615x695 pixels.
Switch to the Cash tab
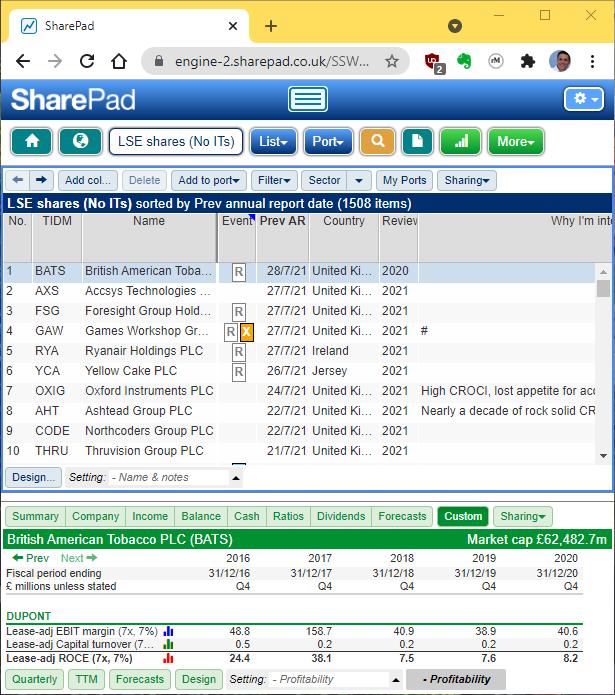247,516
